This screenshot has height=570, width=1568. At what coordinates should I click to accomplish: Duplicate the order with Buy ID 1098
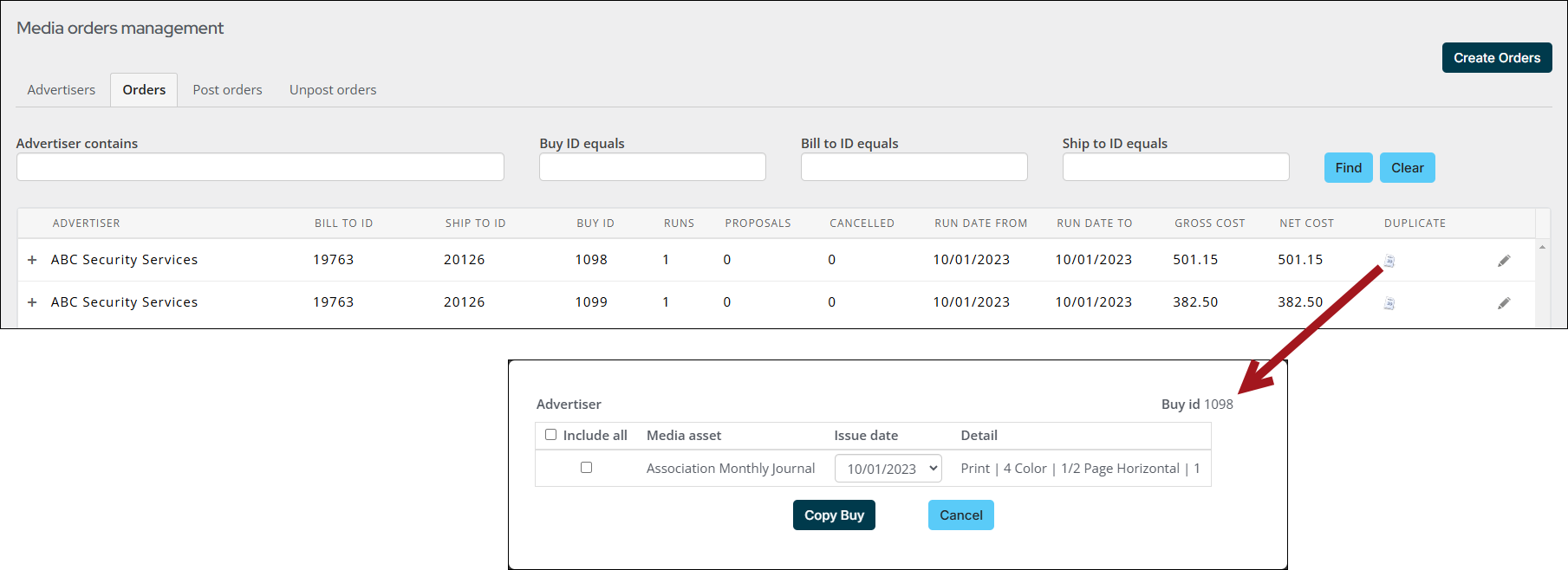[x=1389, y=261]
